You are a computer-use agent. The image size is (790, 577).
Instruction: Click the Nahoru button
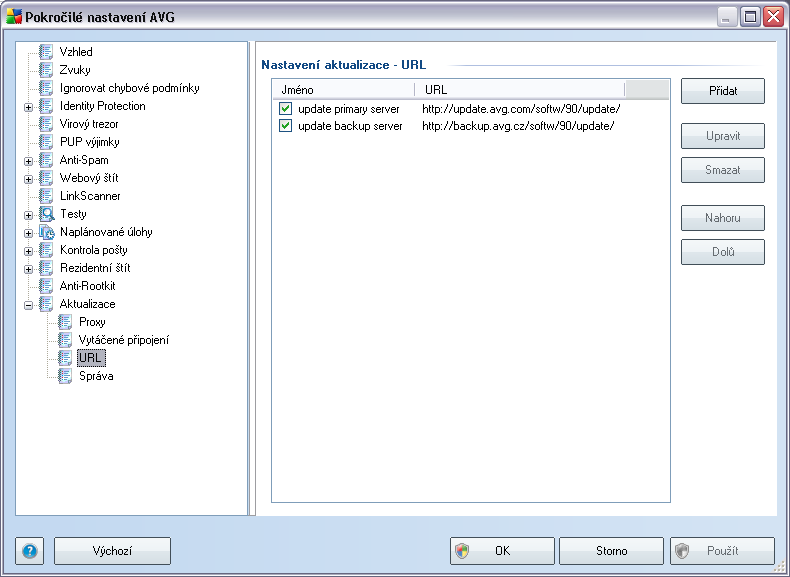coord(723,218)
